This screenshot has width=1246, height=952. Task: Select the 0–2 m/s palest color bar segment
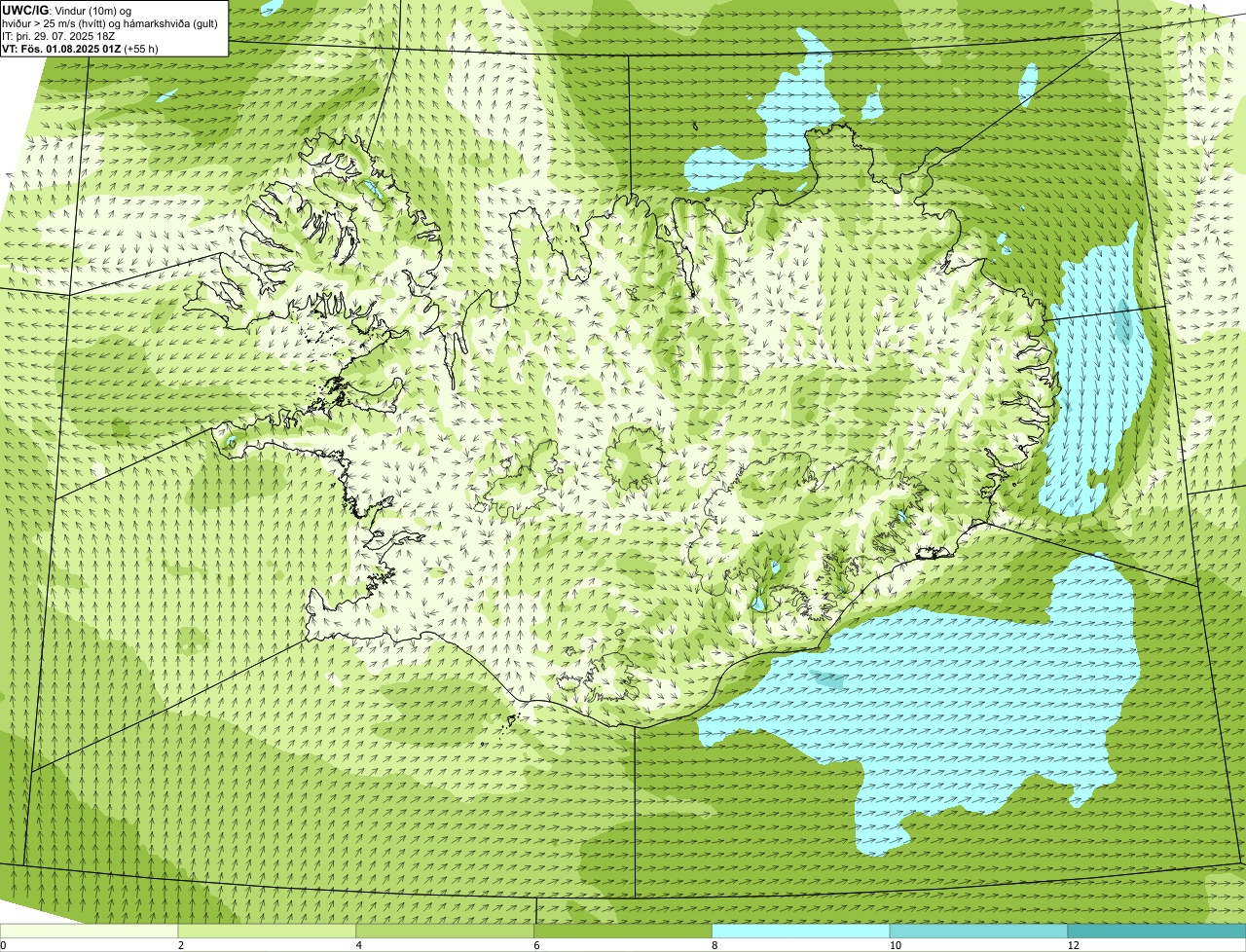point(90,931)
